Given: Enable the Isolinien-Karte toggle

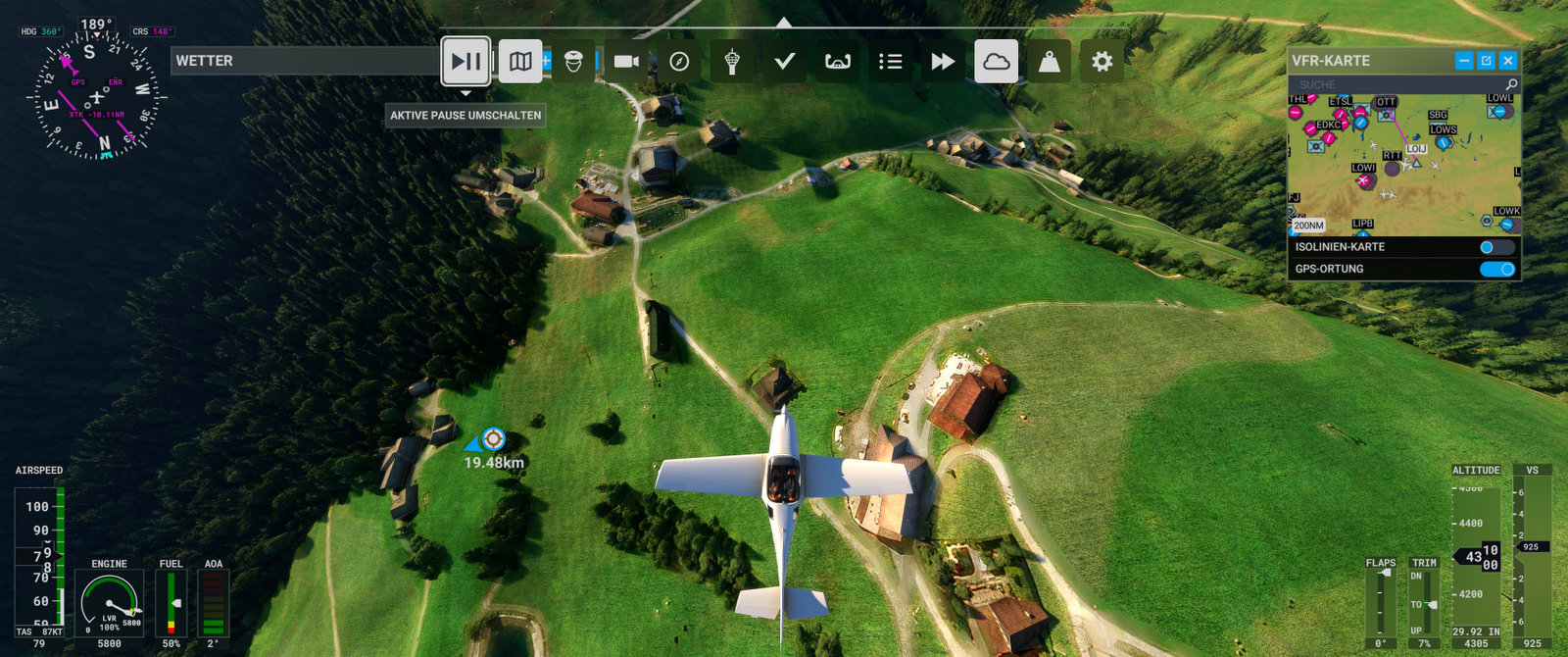Looking at the screenshot, I should (x=1496, y=247).
